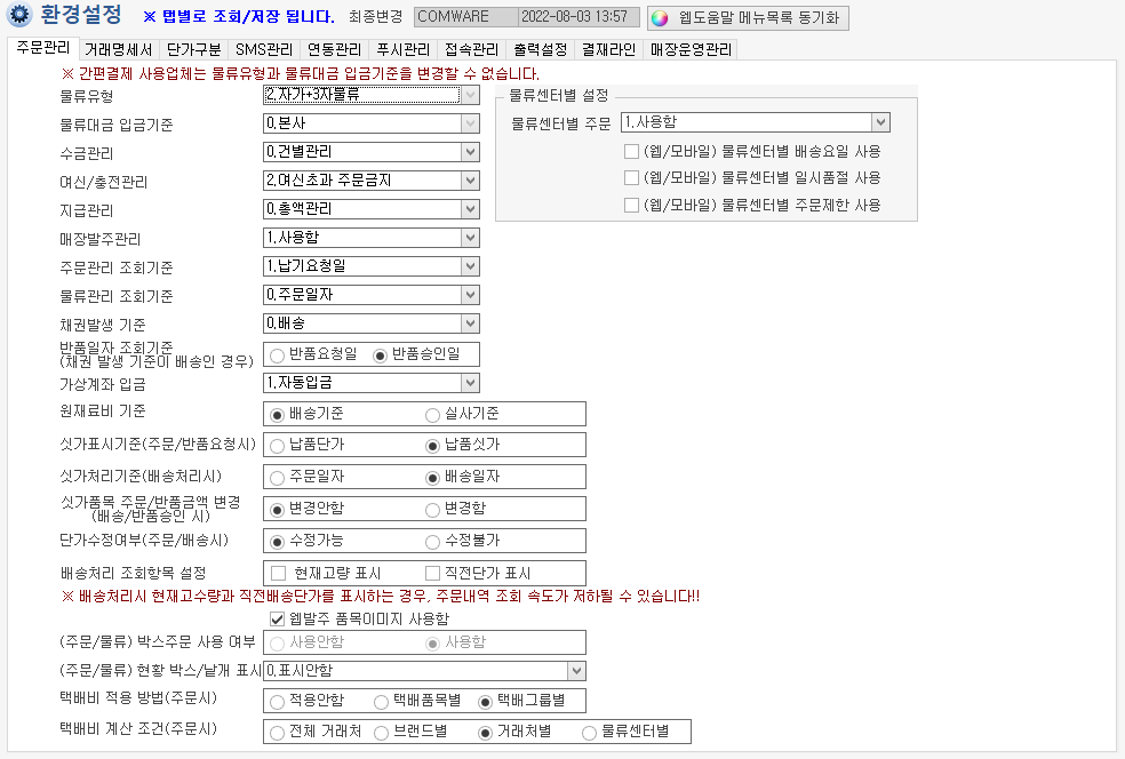Expand the 지급관리 dropdown
The image size is (1125, 759).
pyautogui.click(x=470, y=209)
